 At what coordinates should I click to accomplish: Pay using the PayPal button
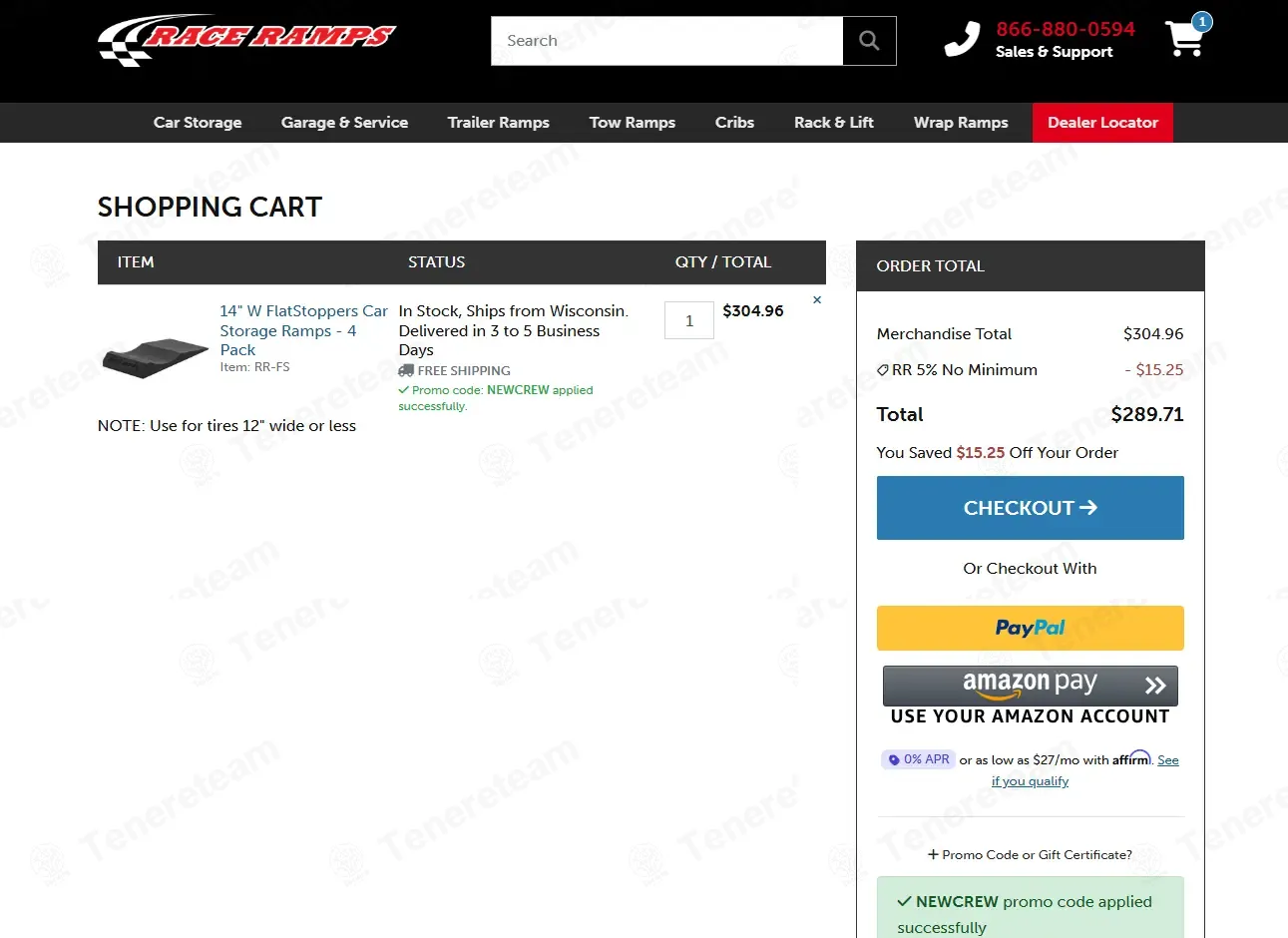coord(1030,628)
